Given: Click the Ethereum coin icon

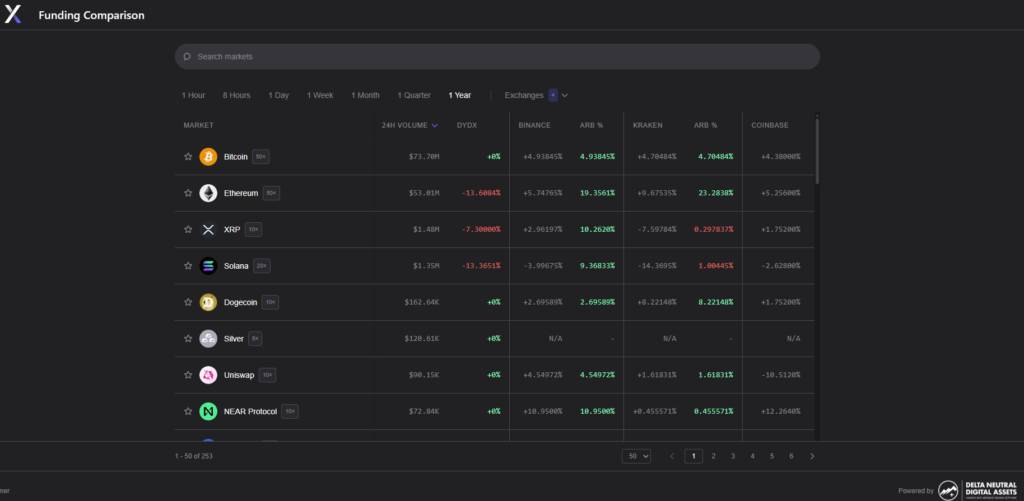Looking at the screenshot, I should (208, 193).
